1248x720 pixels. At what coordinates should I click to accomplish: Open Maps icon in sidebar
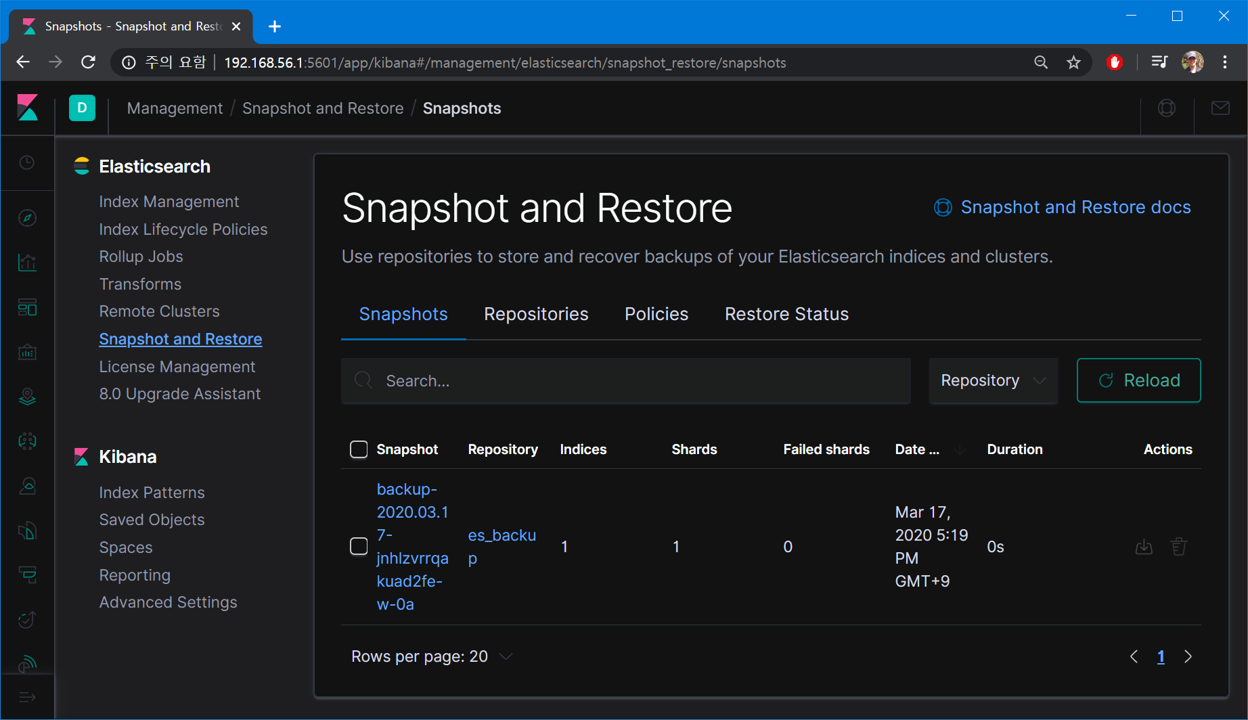[27, 397]
